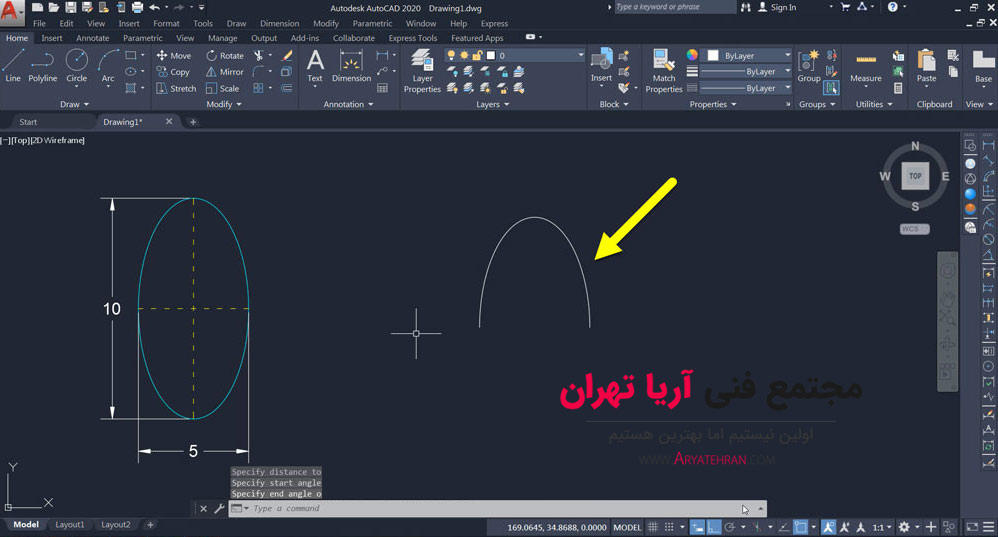Image resolution: width=998 pixels, height=537 pixels.
Task: Expand the Draw panel
Action: tap(74, 104)
